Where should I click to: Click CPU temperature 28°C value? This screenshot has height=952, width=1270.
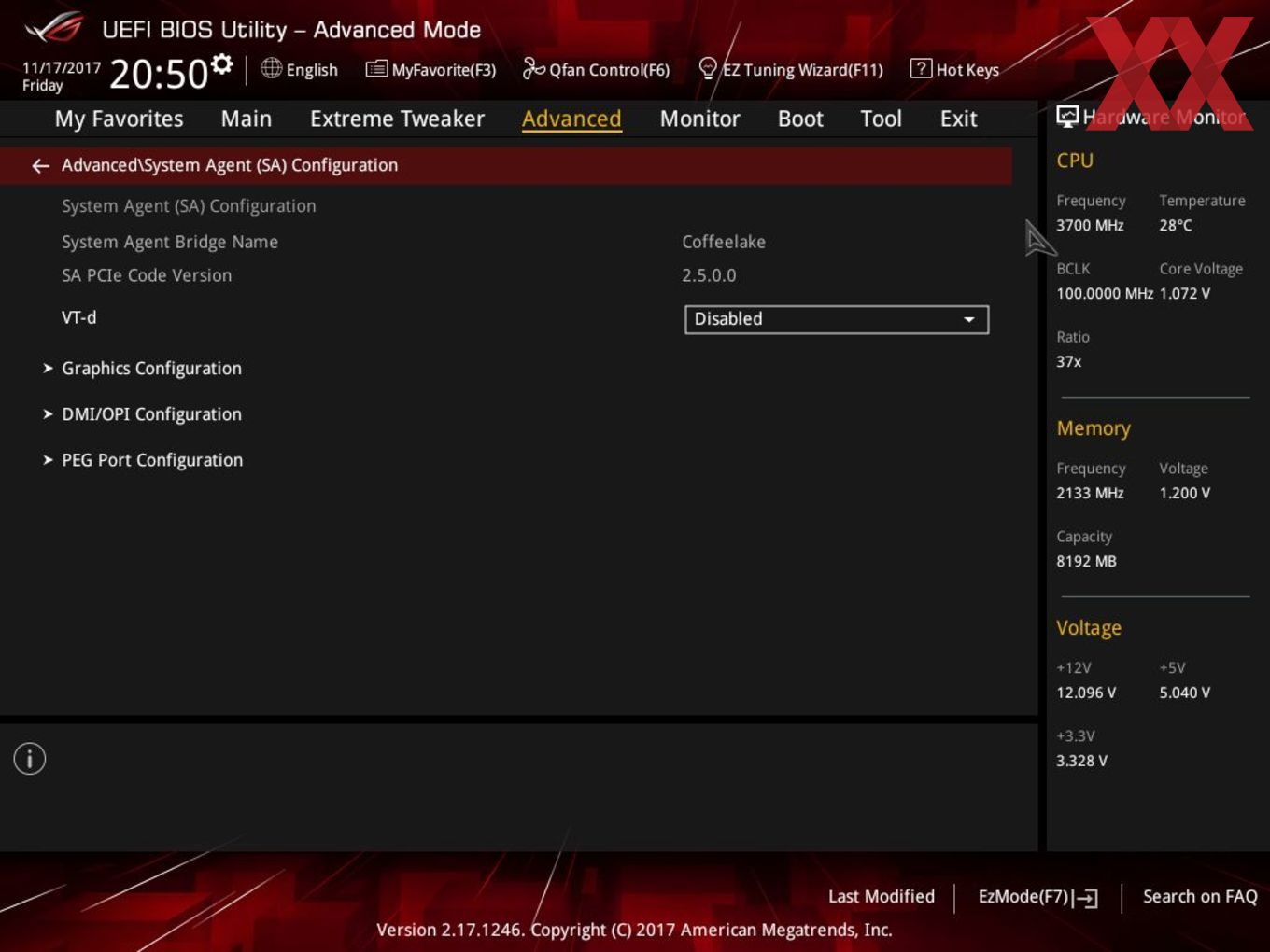coord(1176,225)
